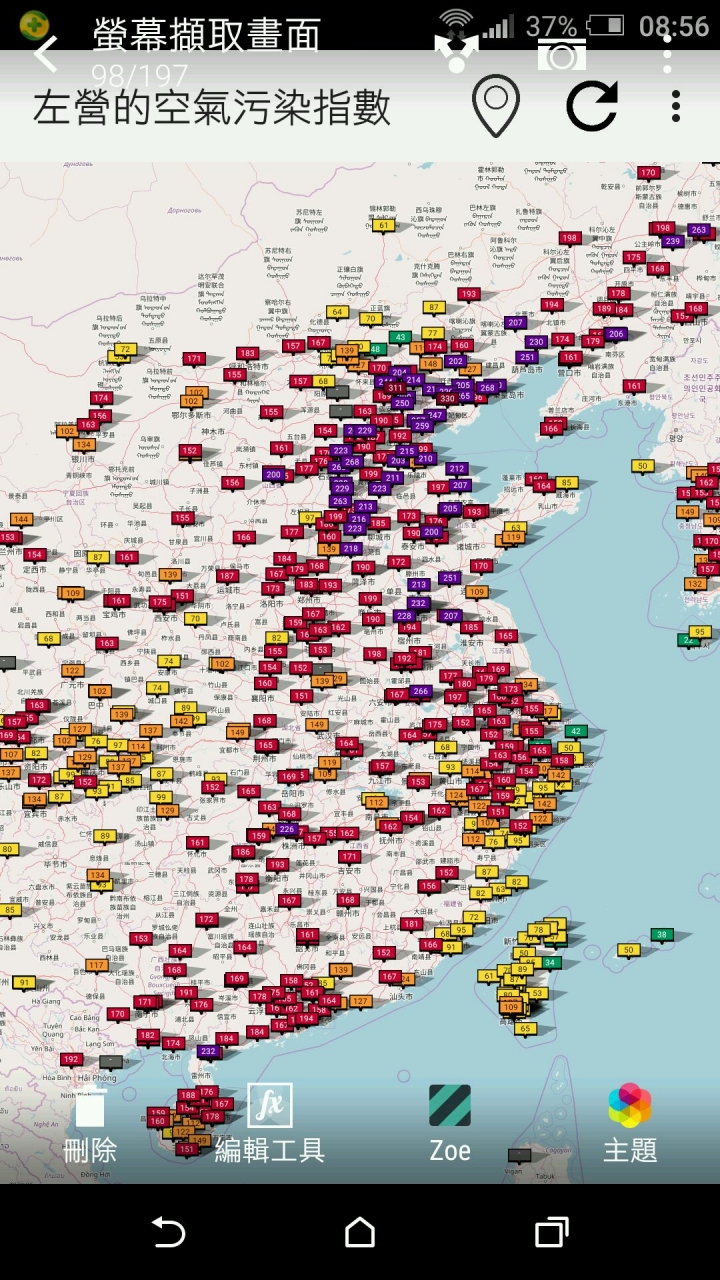Select the purple 230 AQI marker
The width and height of the screenshot is (720, 1280).
pos(537,341)
